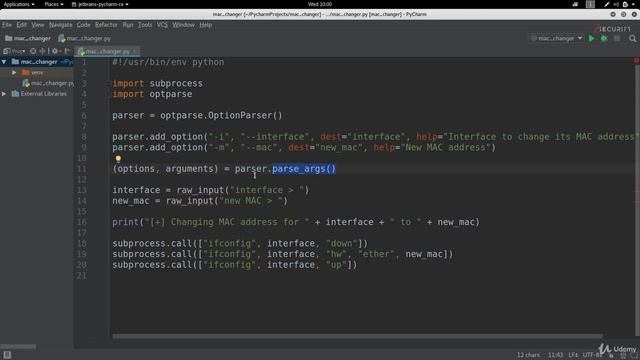Open the Code menu
640x360 pixels.
pyautogui.click(x=84, y=25)
